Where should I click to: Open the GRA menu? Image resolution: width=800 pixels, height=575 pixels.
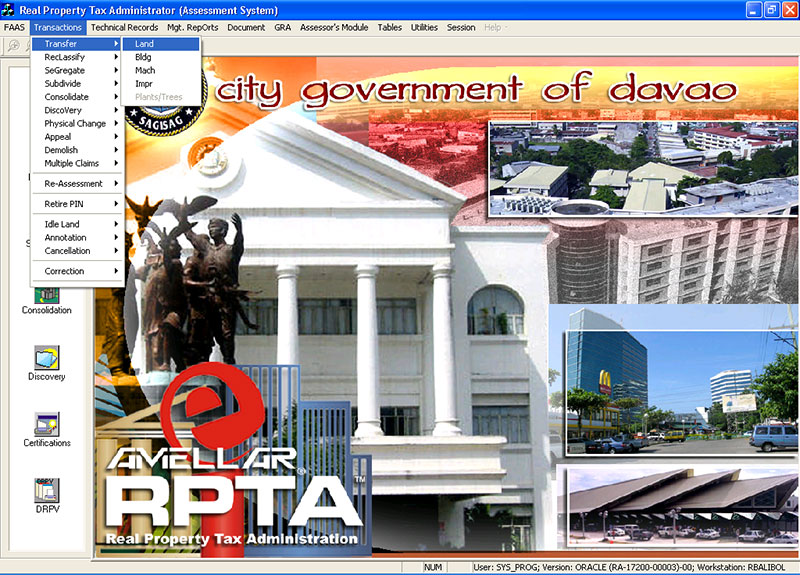coord(283,28)
